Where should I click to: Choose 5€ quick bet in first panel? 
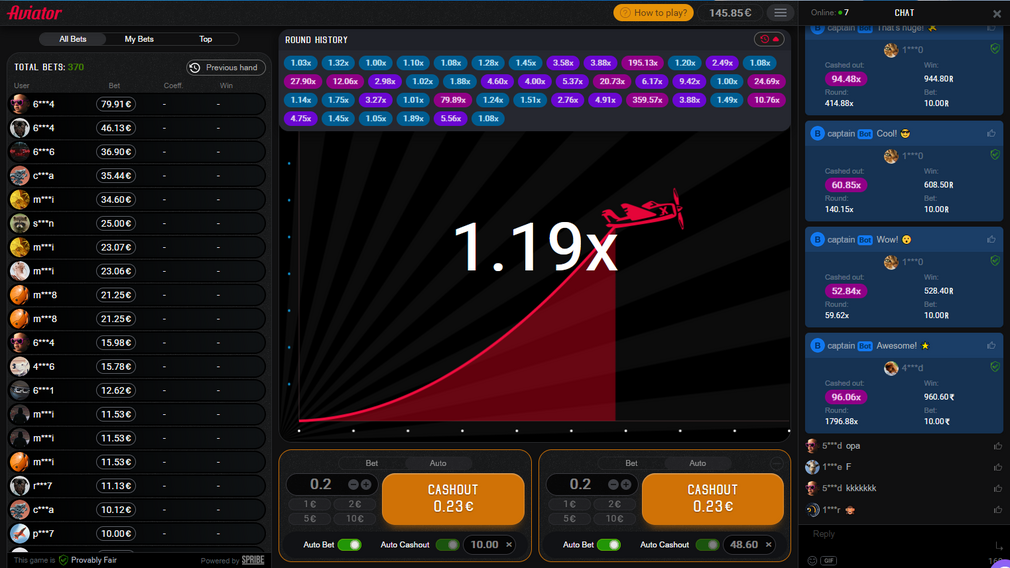coord(310,518)
